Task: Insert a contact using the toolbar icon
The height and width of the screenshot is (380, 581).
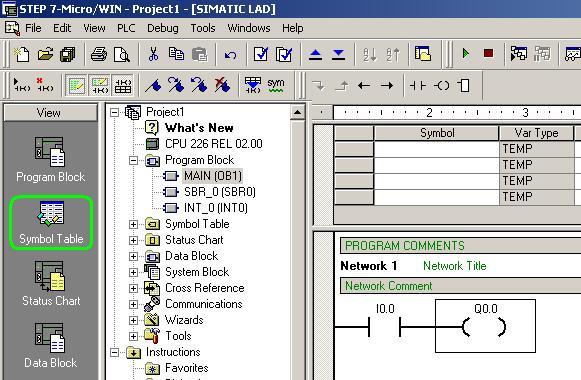Action: (418, 86)
